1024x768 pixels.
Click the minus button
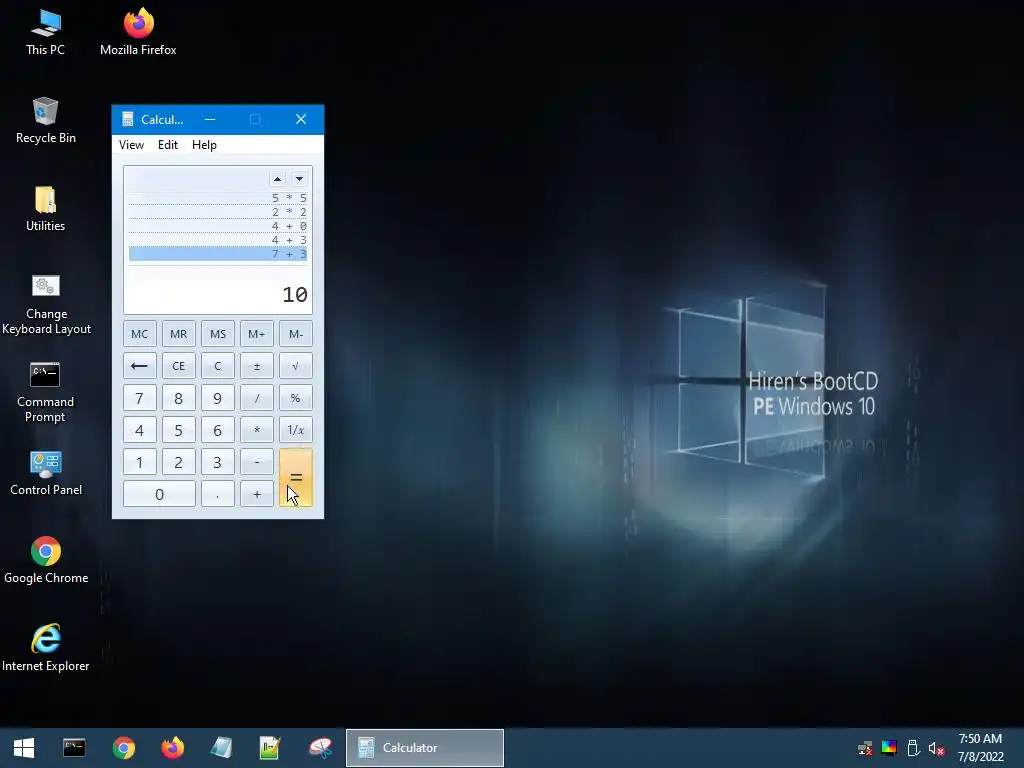[257, 462]
